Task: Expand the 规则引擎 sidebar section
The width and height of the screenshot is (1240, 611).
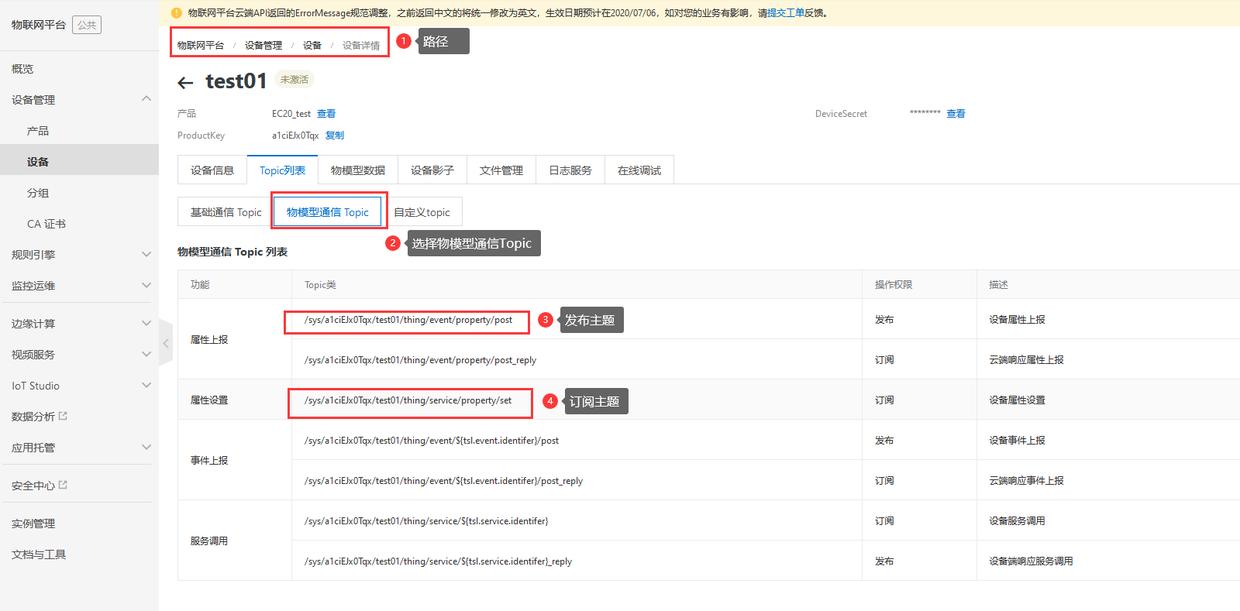Action: [x=145, y=254]
